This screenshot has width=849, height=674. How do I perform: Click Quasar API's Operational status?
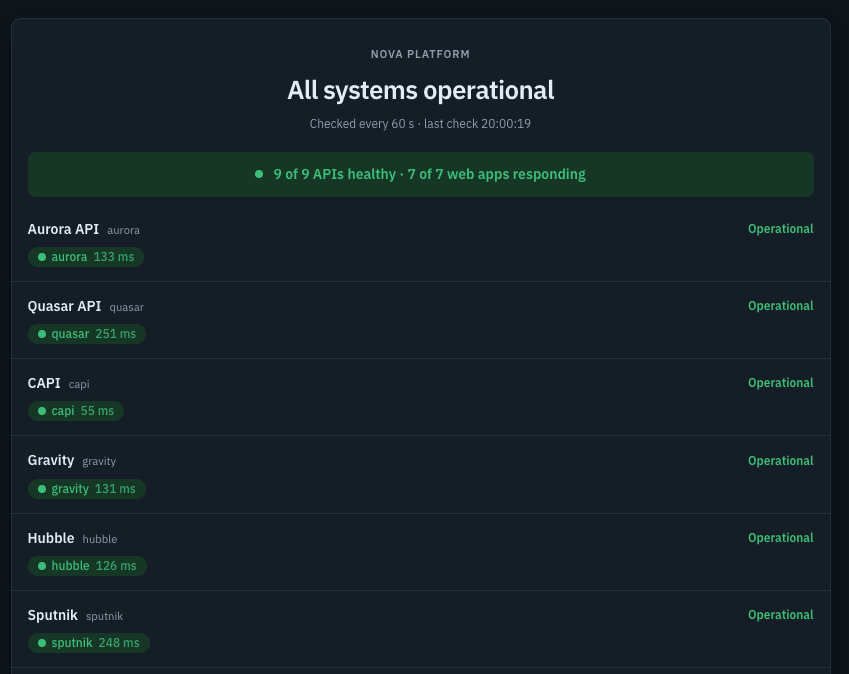point(780,306)
